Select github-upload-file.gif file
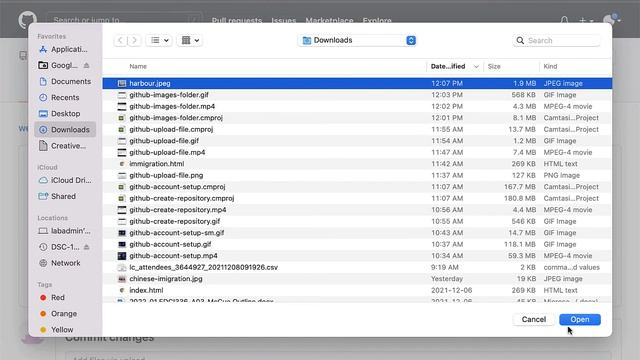This screenshot has height=360, width=640. click(x=357, y=140)
